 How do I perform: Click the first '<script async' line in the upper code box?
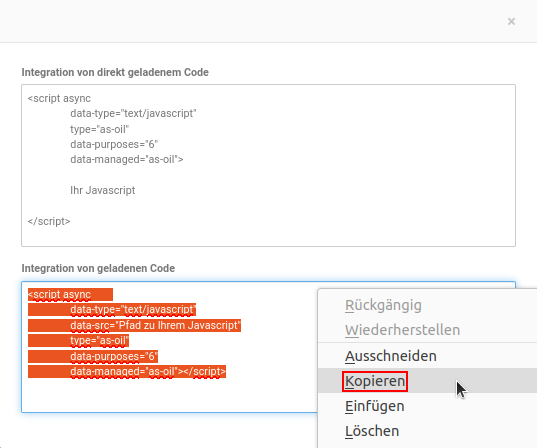(x=59, y=98)
